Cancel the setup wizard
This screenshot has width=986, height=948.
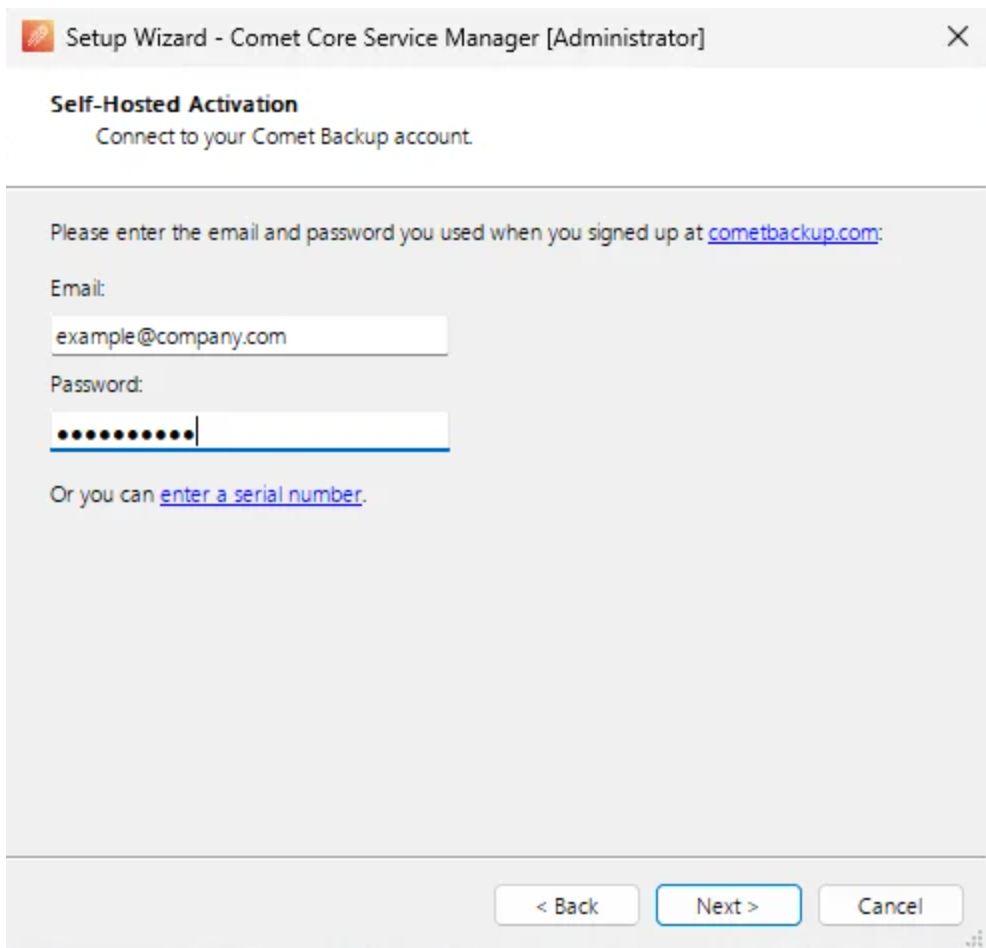(x=889, y=905)
